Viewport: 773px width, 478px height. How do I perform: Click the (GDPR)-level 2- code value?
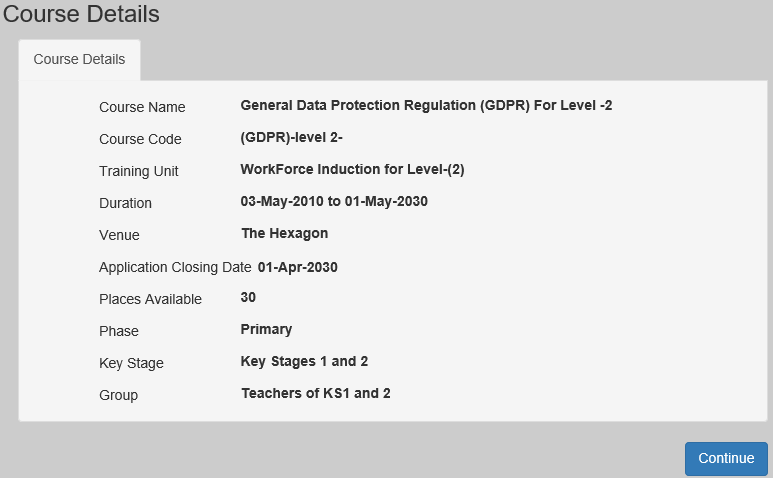point(292,137)
